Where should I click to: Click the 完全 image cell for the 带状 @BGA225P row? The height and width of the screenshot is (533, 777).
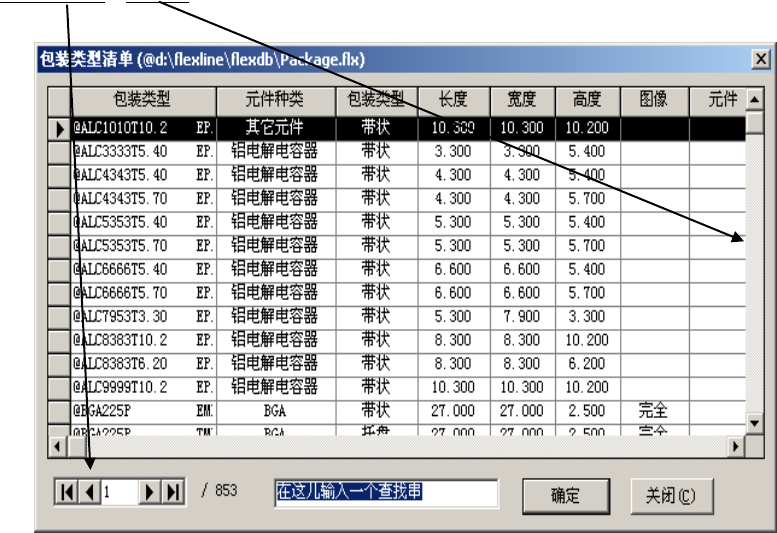[x=655, y=412]
